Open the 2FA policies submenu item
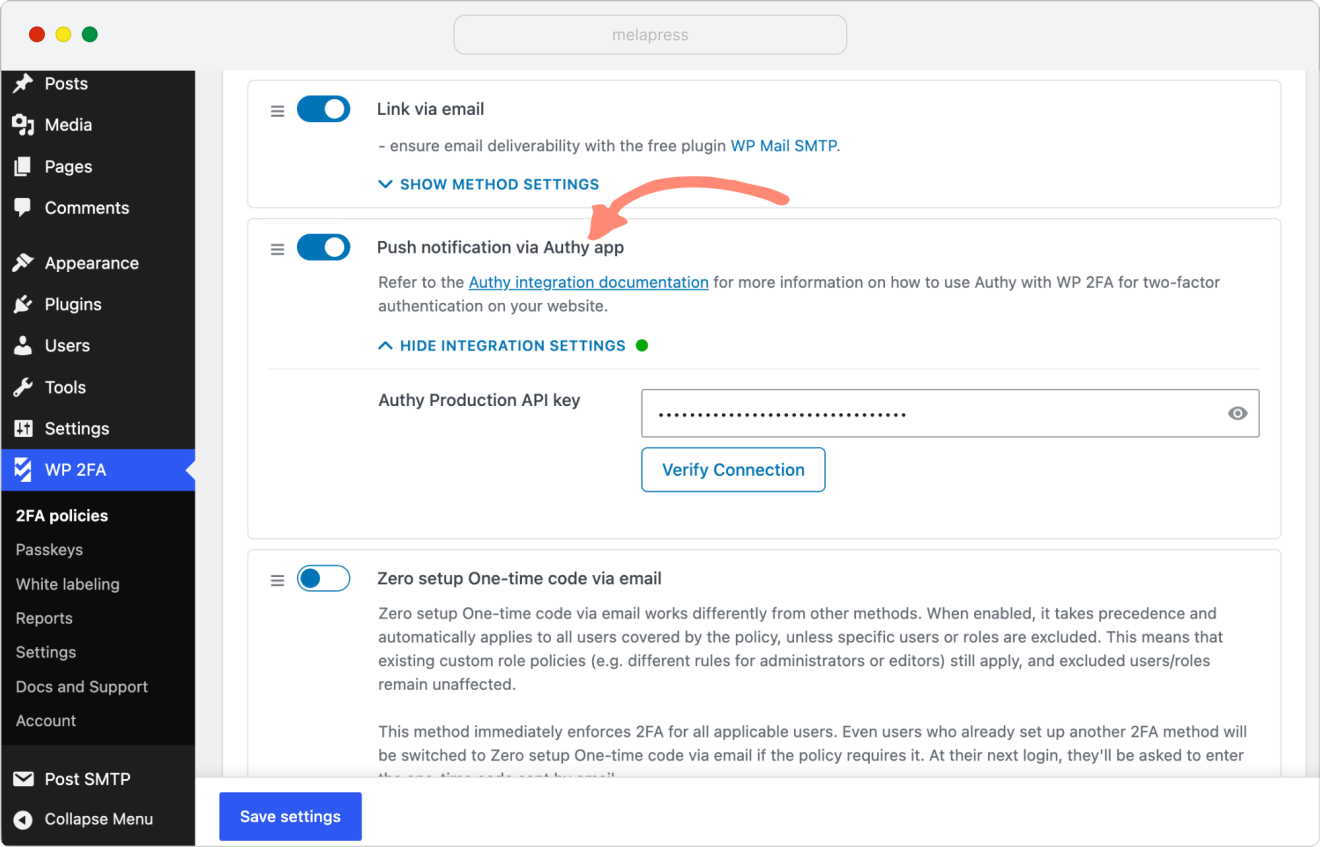The width and height of the screenshot is (1320, 847). tap(62, 516)
